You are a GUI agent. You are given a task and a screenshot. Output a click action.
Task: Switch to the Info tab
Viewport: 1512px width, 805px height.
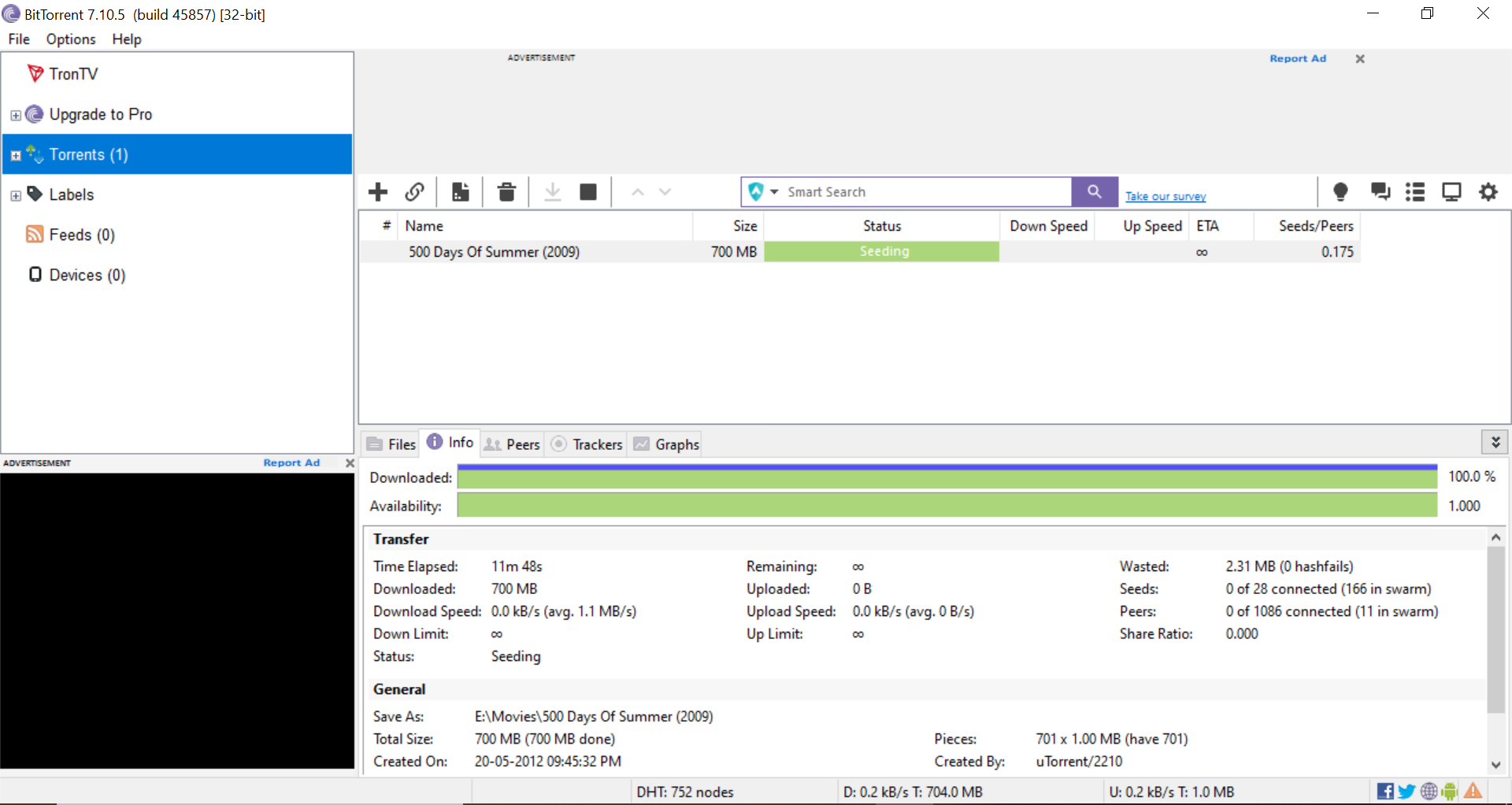450,442
